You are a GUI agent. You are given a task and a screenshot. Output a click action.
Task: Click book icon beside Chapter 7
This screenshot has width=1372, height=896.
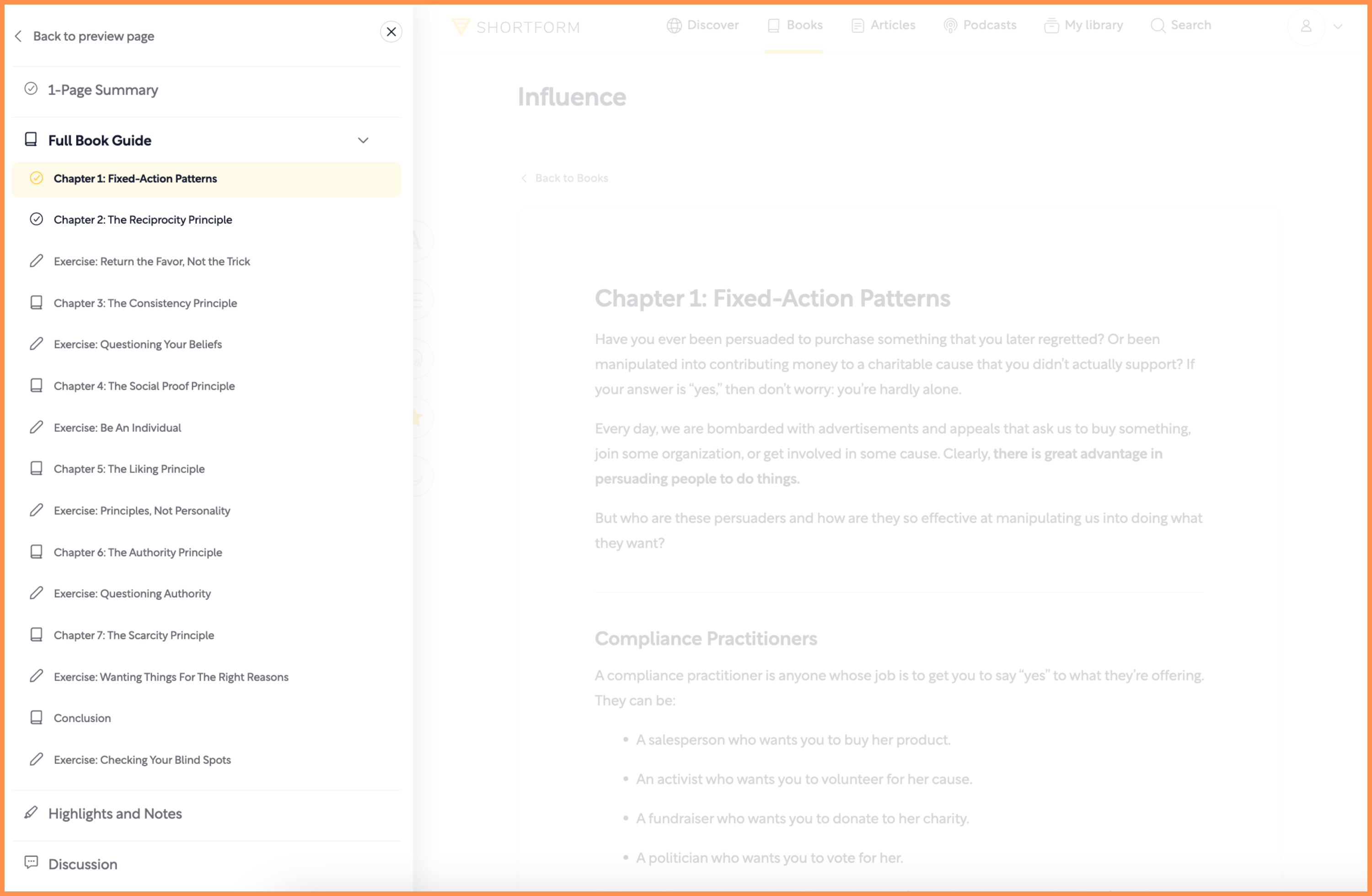[x=36, y=635]
